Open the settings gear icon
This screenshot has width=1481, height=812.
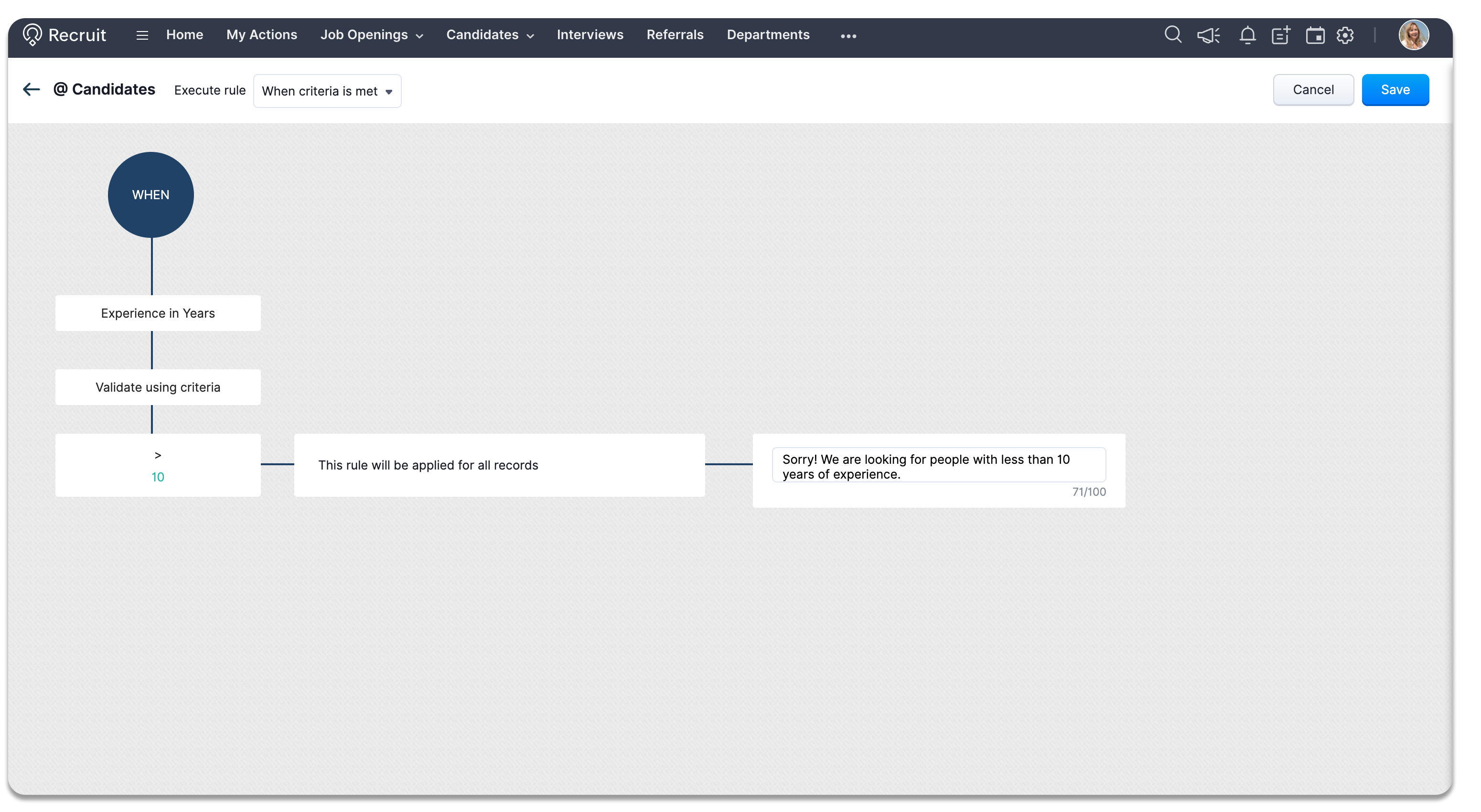(1345, 36)
